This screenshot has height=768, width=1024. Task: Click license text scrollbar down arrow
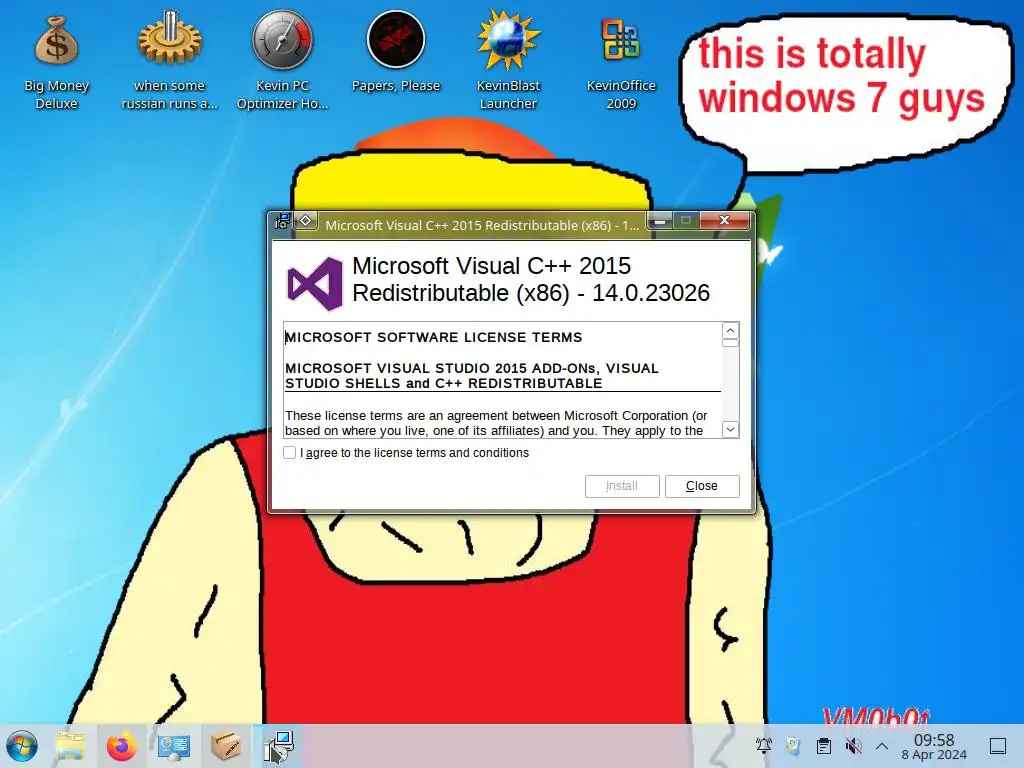[x=730, y=429]
